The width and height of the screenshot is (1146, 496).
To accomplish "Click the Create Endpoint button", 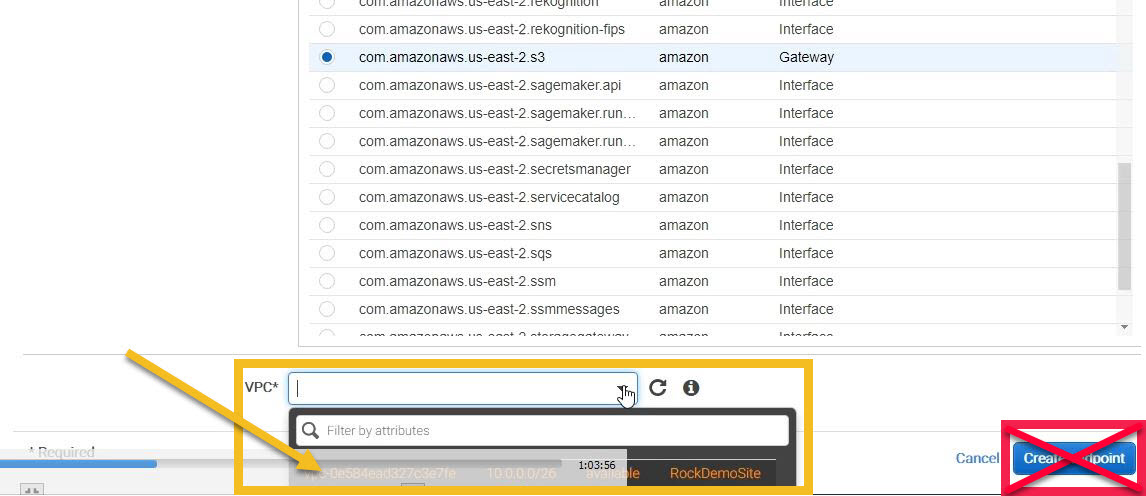I will [x=1074, y=458].
